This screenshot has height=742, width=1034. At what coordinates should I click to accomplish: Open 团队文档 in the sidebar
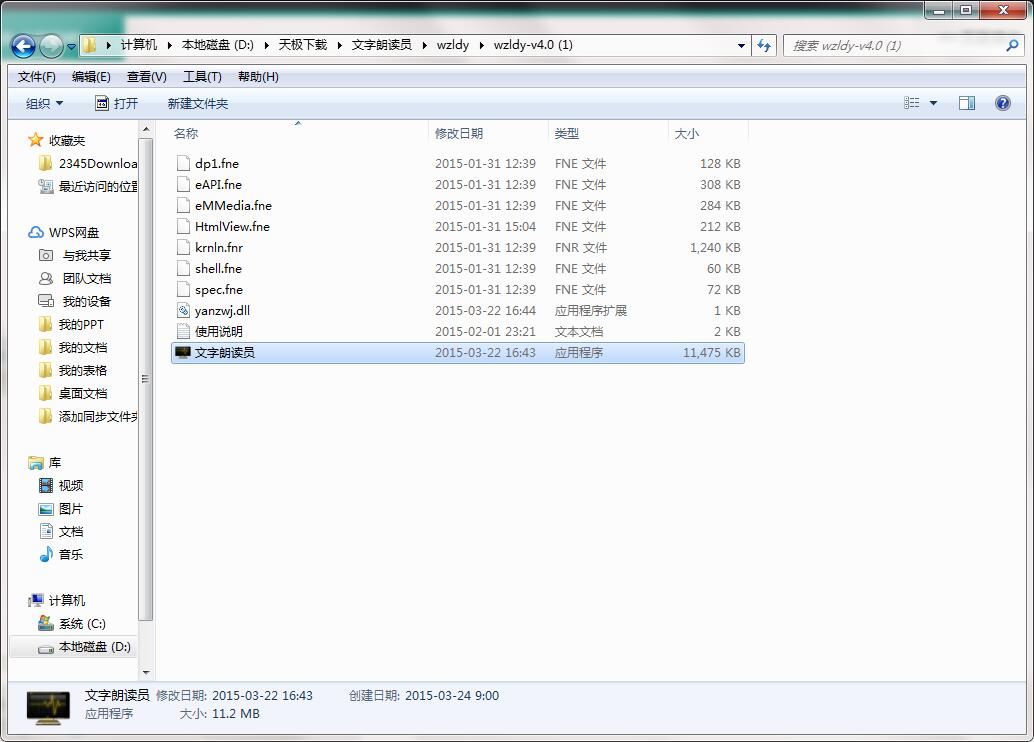[75, 278]
